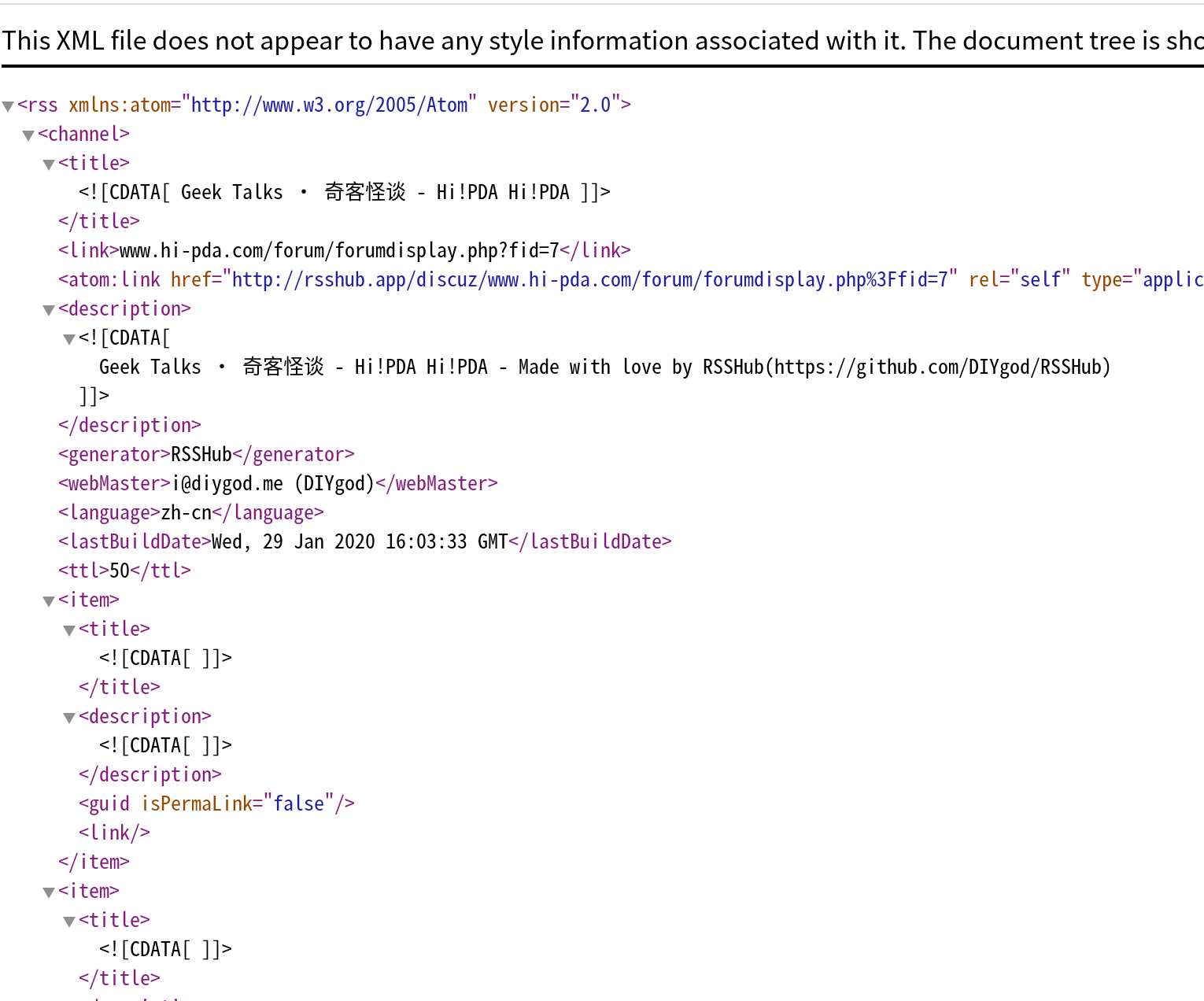Viewport: 1204px width, 1001px height.
Task: Click the empty <link/> tag in first item
Action: [x=114, y=833]
